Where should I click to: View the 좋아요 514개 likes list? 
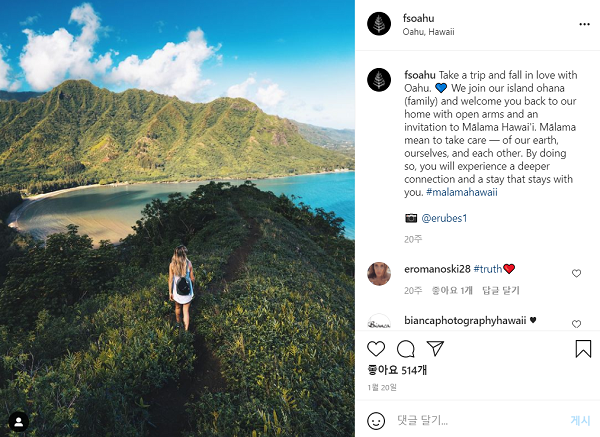(398, 370)
